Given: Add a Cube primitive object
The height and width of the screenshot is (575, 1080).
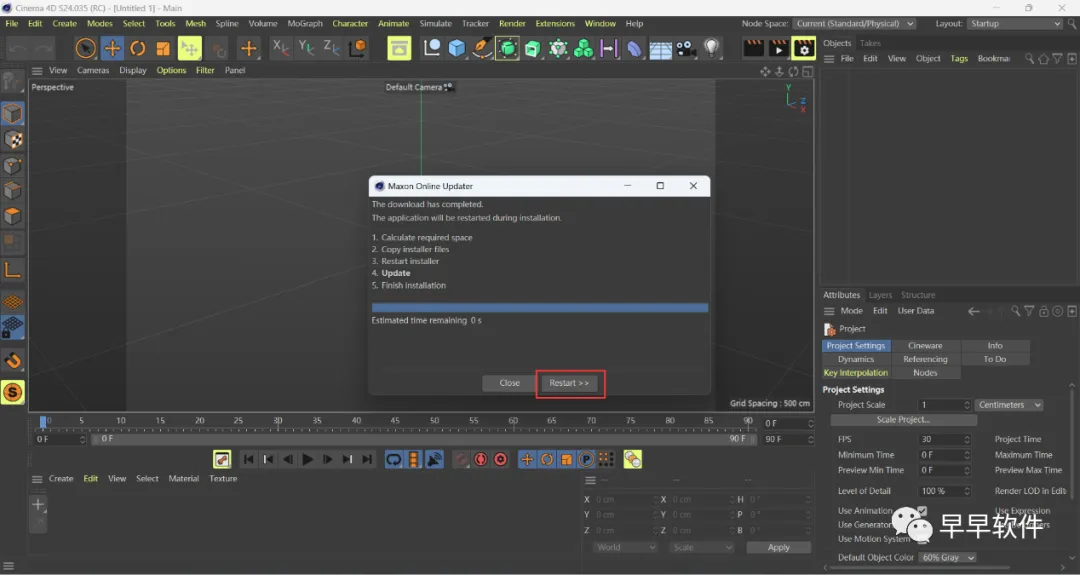Looking at the screenshot, I should (457, 48).
